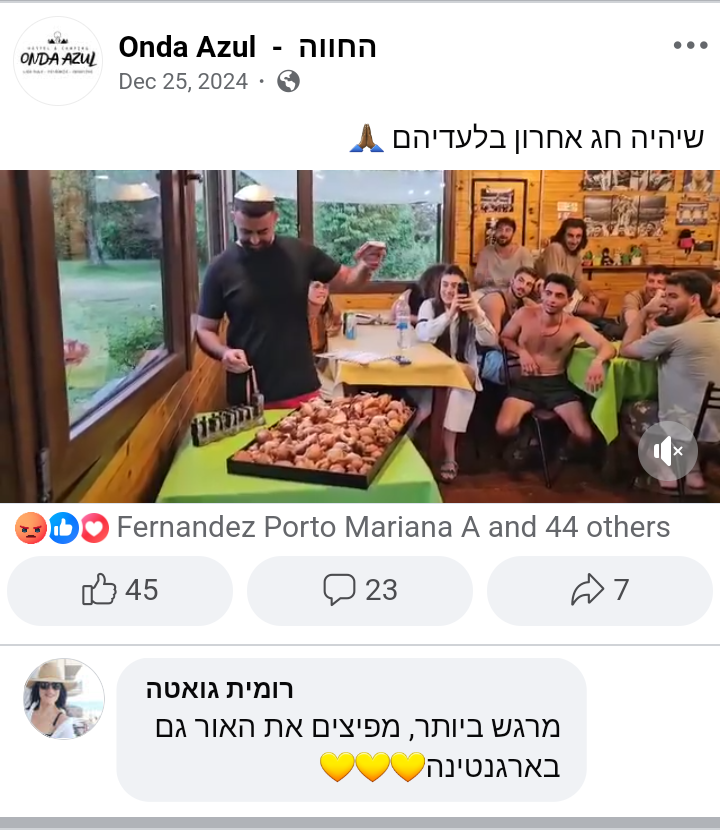The height and width of the screenshot is (833, 720).
Task: Click the yellow hearts in the comment
Action: click(x=372, y=767)
